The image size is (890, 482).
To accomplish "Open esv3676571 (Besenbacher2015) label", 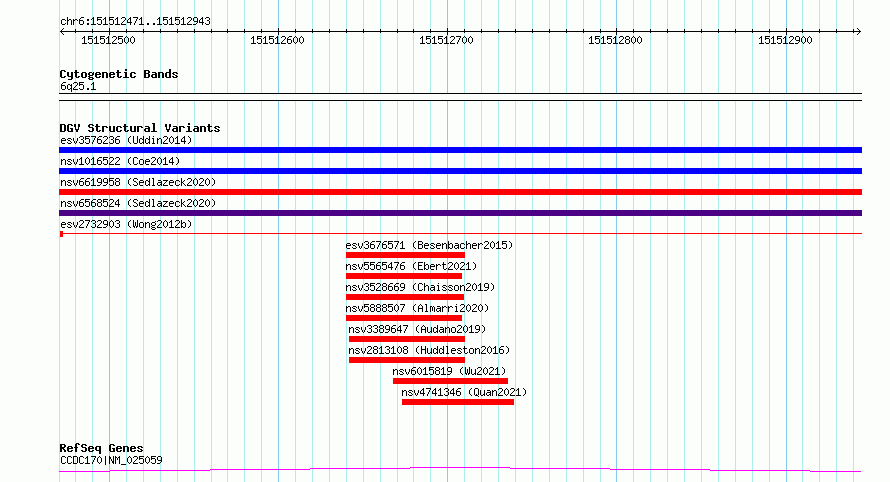I will click(429, 245).
